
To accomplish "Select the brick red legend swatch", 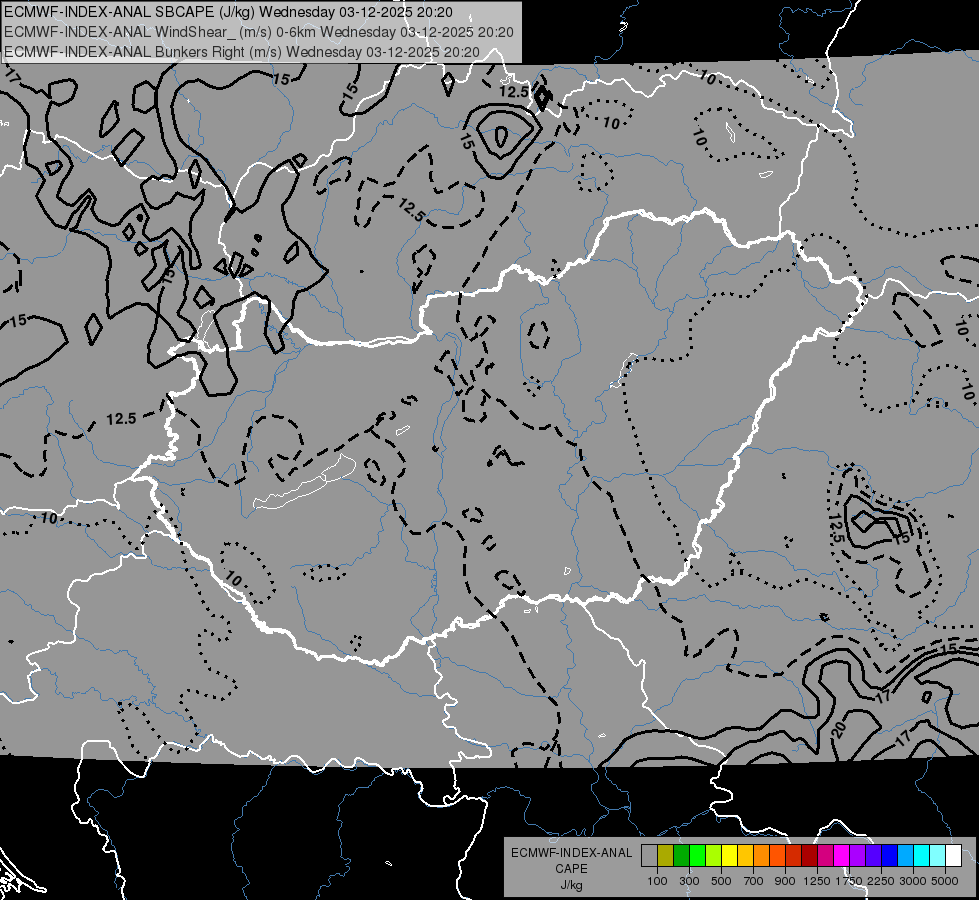I will pos(793,855).
